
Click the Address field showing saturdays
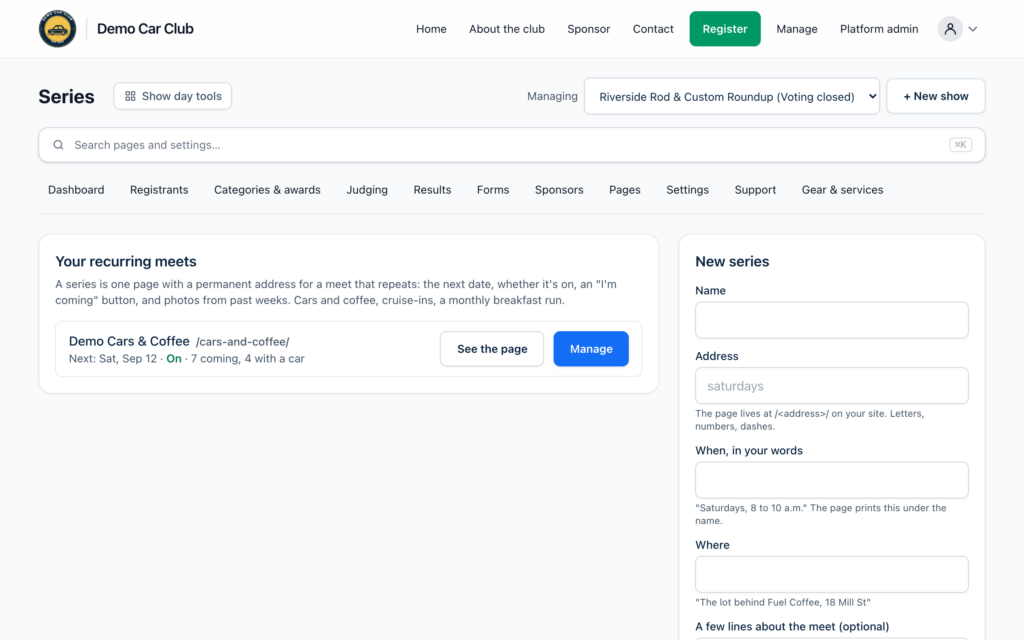[831, 386]
